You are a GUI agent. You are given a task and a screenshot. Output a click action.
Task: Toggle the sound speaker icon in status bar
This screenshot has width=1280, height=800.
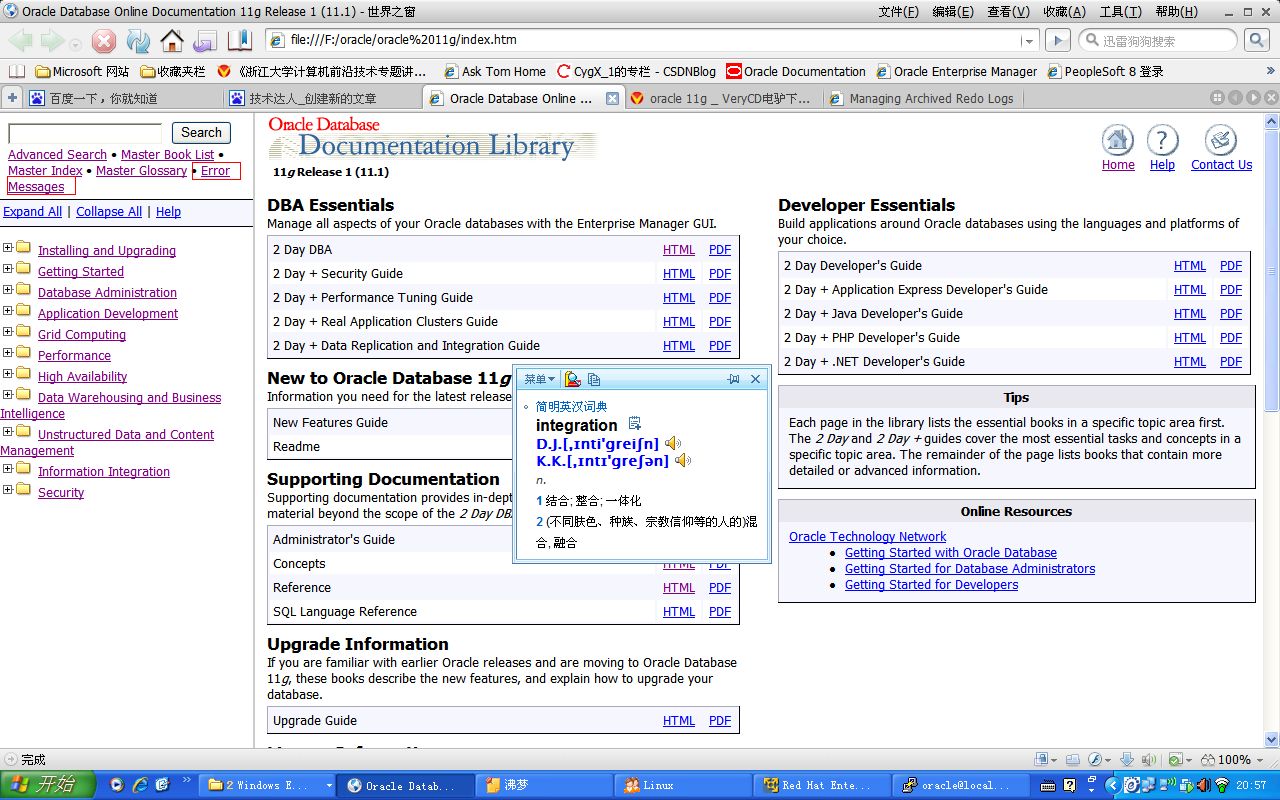(x=1149, y=760)
